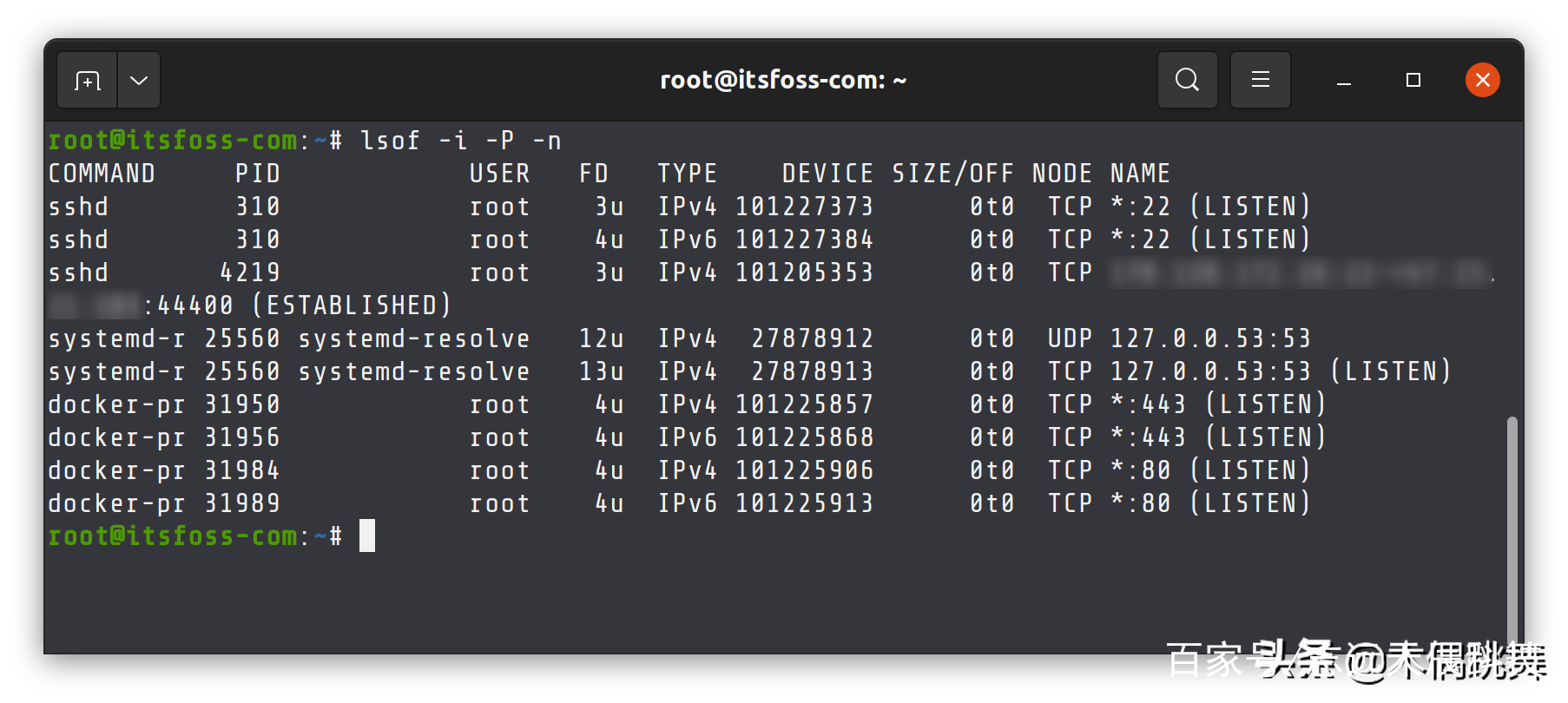This screenshot has height=703, width=1568.
Task: Open the hamburger main menu
Action: coord(1260,80)
